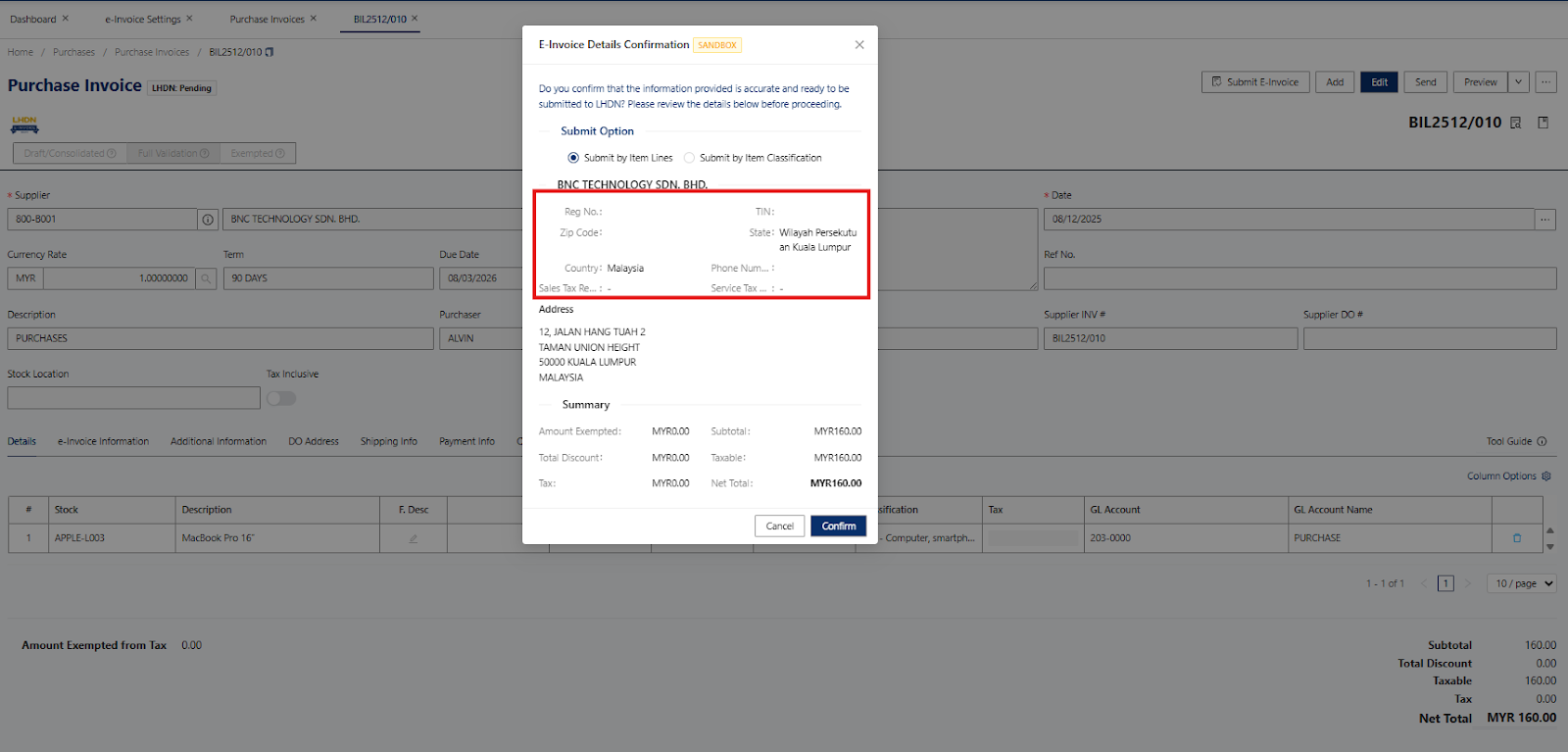Screen dimensions: 1568x752
Task: Open the Shipping Info tab
Action: click(x=389, y=441)
